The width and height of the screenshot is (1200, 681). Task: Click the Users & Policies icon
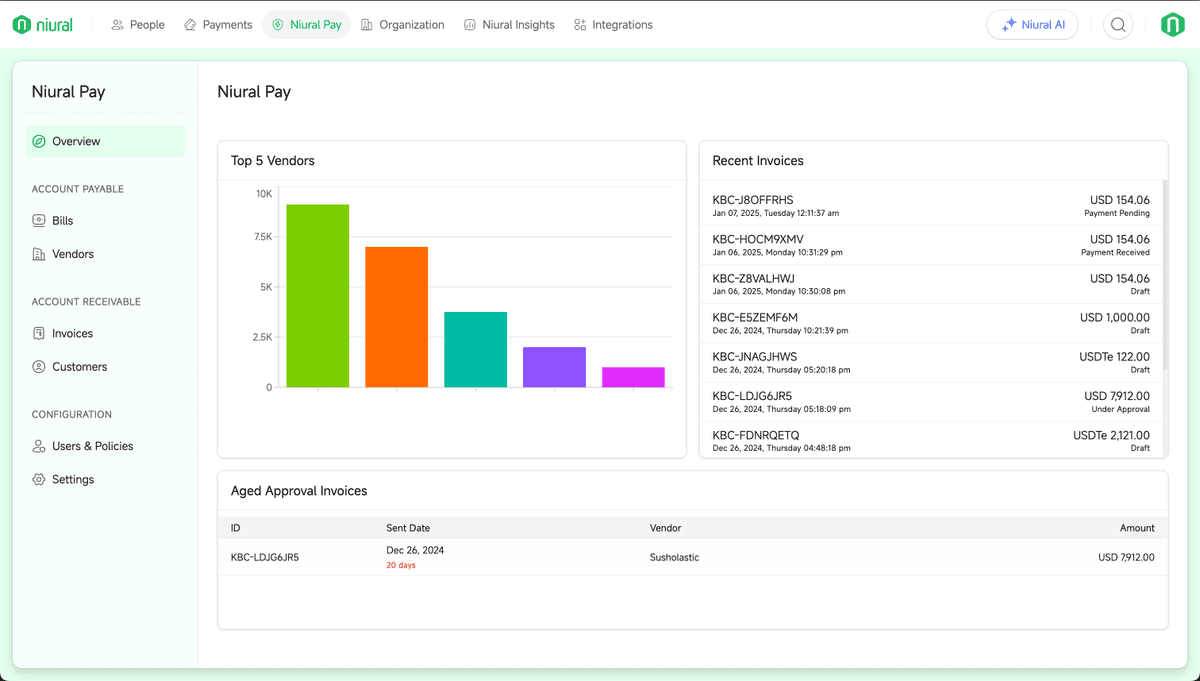[39, 446]
